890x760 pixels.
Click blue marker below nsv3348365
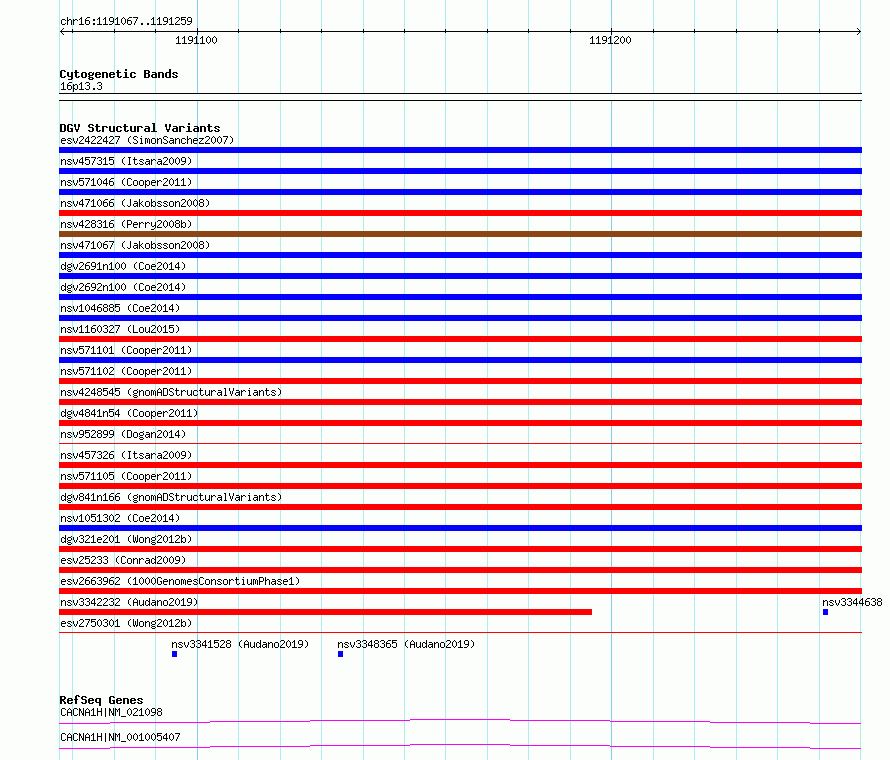341,654
